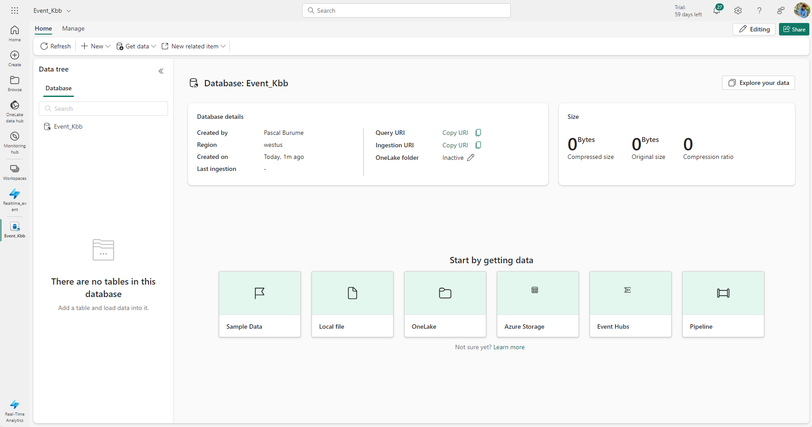The image size is (812, 427).
Task: Open the app launcher grid icon
Action: [14, 10]
